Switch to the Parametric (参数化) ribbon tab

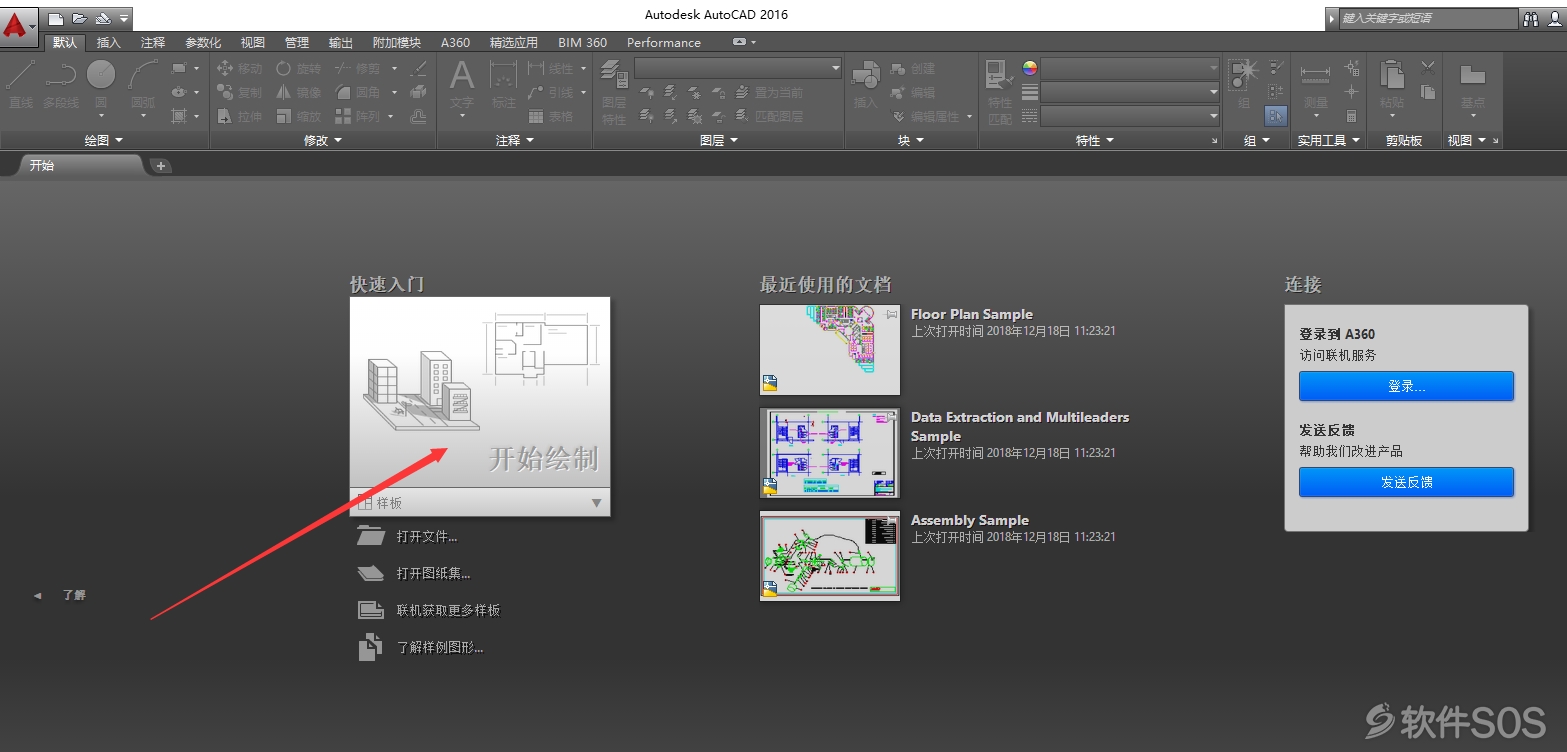[x=203, y=43]
